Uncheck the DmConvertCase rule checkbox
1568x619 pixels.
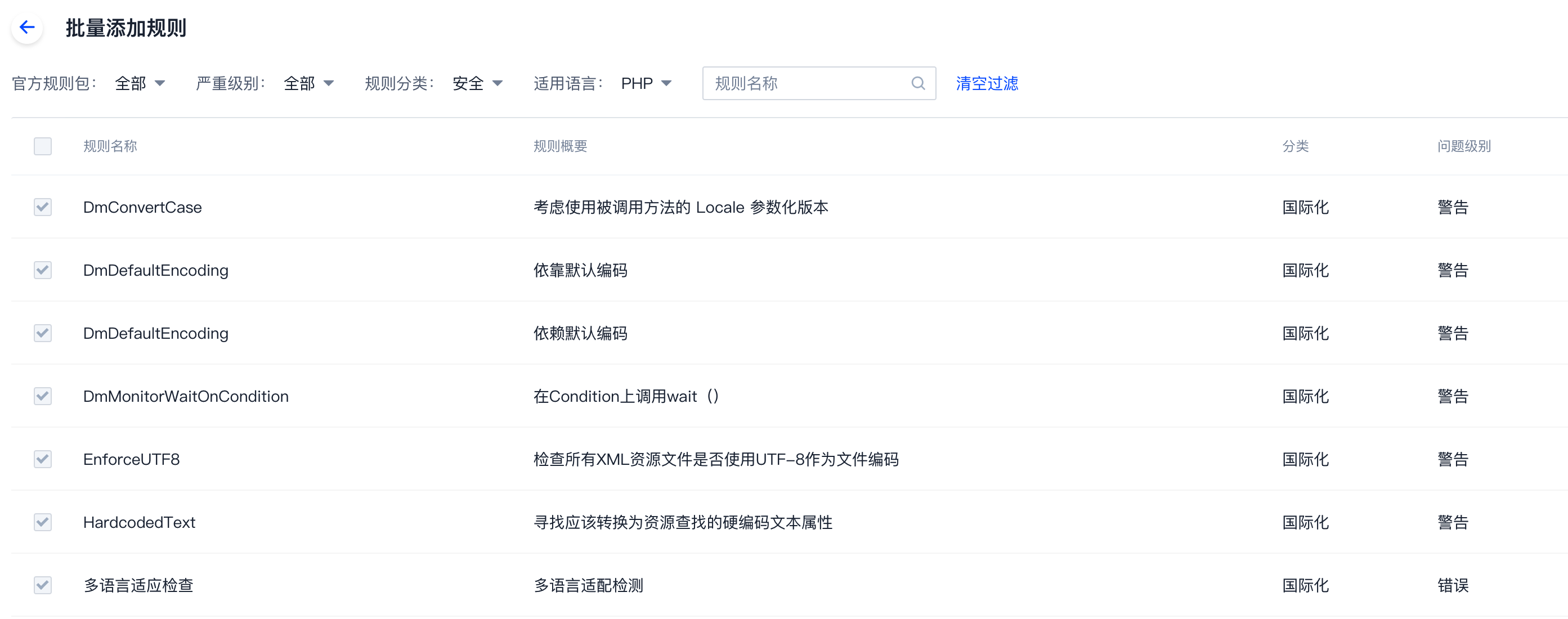42,207
